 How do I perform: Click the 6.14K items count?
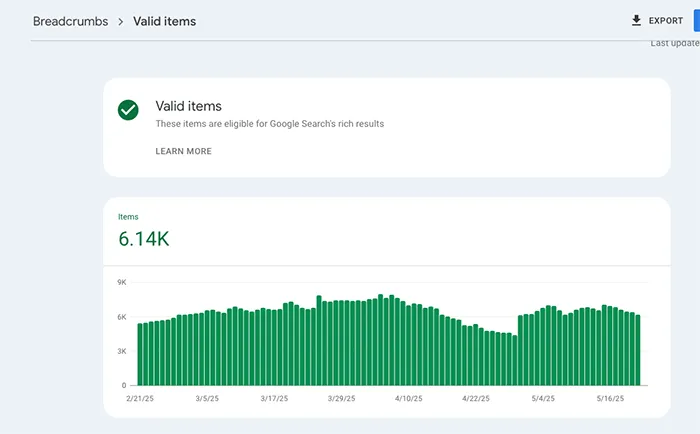tap(144, 239)
